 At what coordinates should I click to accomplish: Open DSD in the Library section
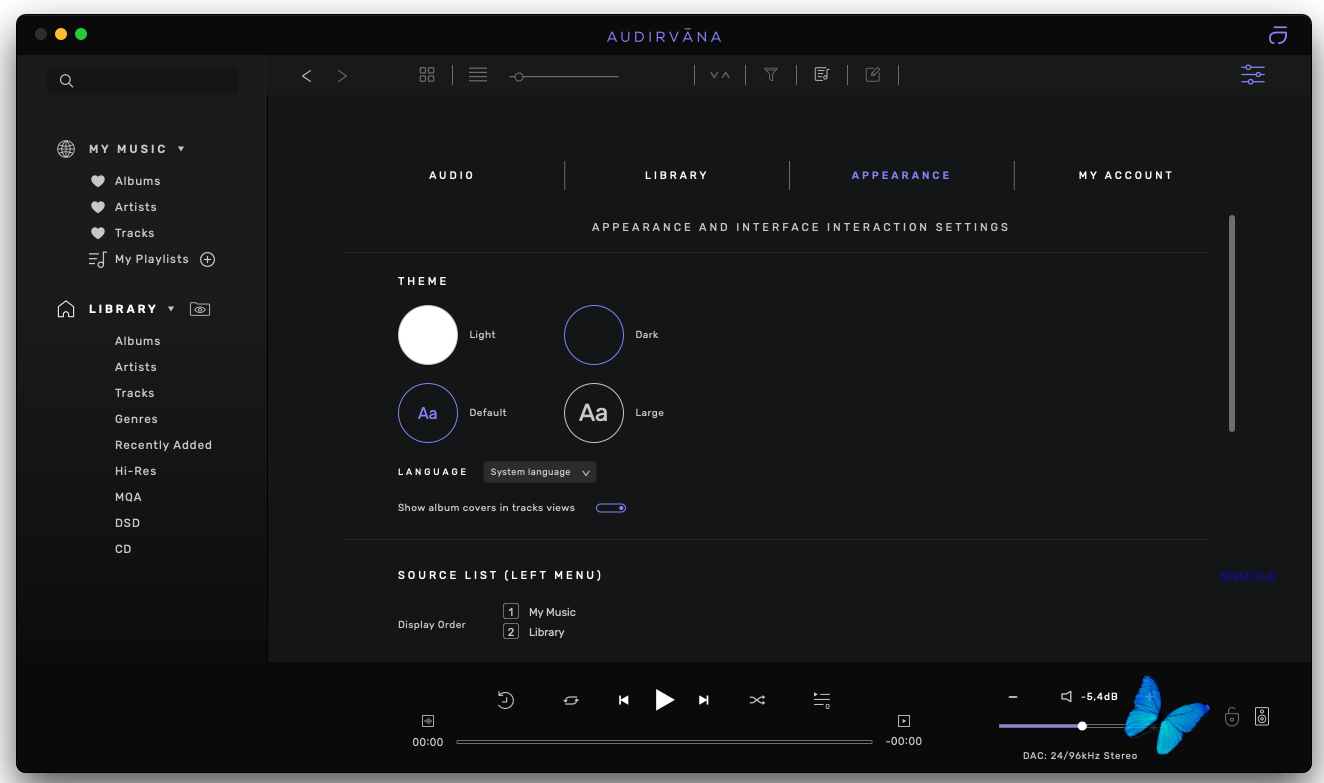128,523
